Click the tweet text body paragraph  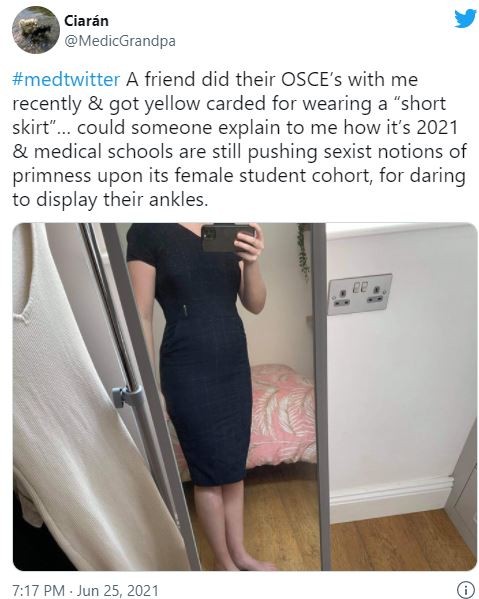tap(240, 140)
